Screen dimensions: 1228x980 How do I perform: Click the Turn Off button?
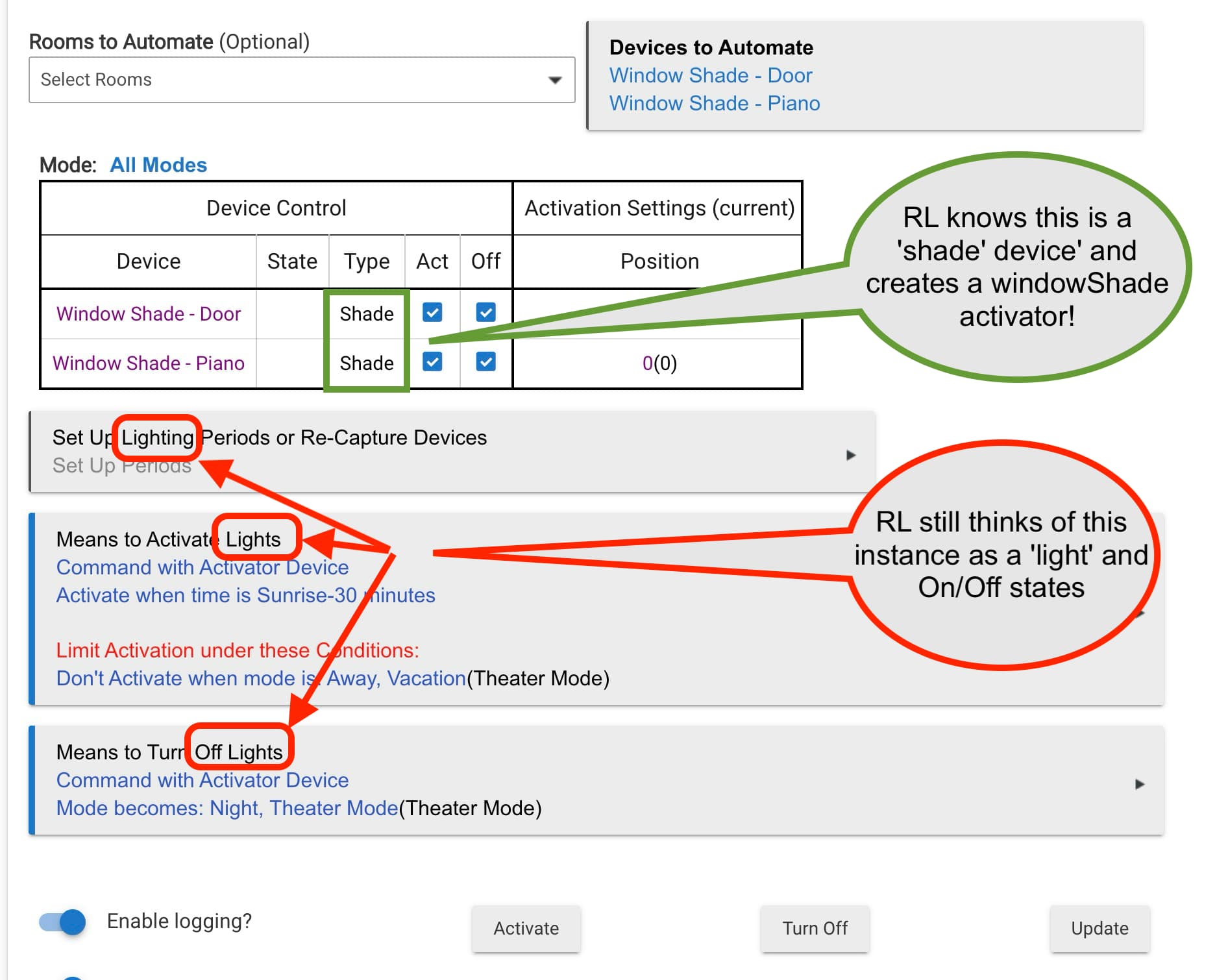(815, 928)
